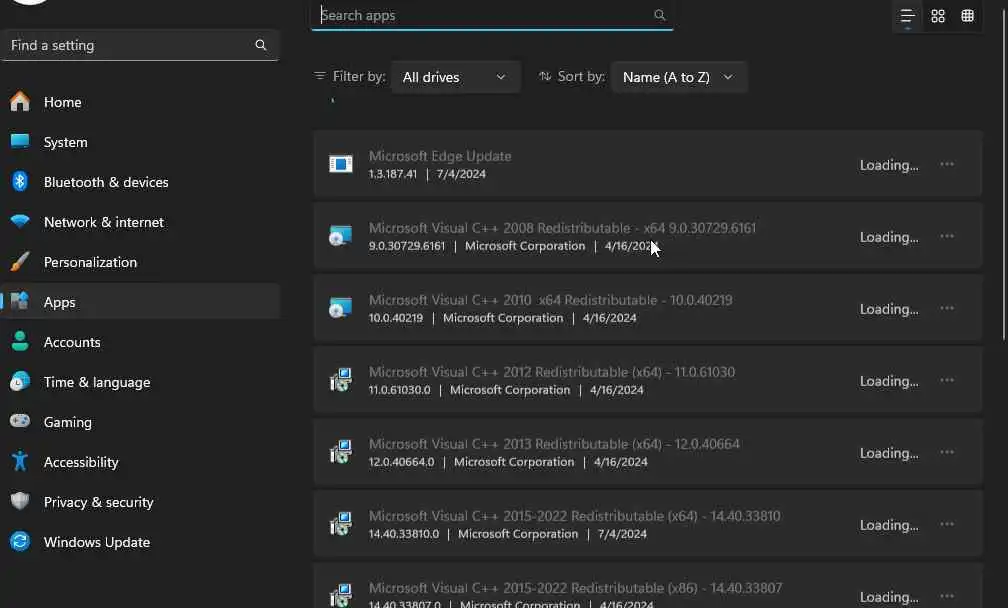Open more options for Microsoft Edge Update

click(x=947, y=165)
